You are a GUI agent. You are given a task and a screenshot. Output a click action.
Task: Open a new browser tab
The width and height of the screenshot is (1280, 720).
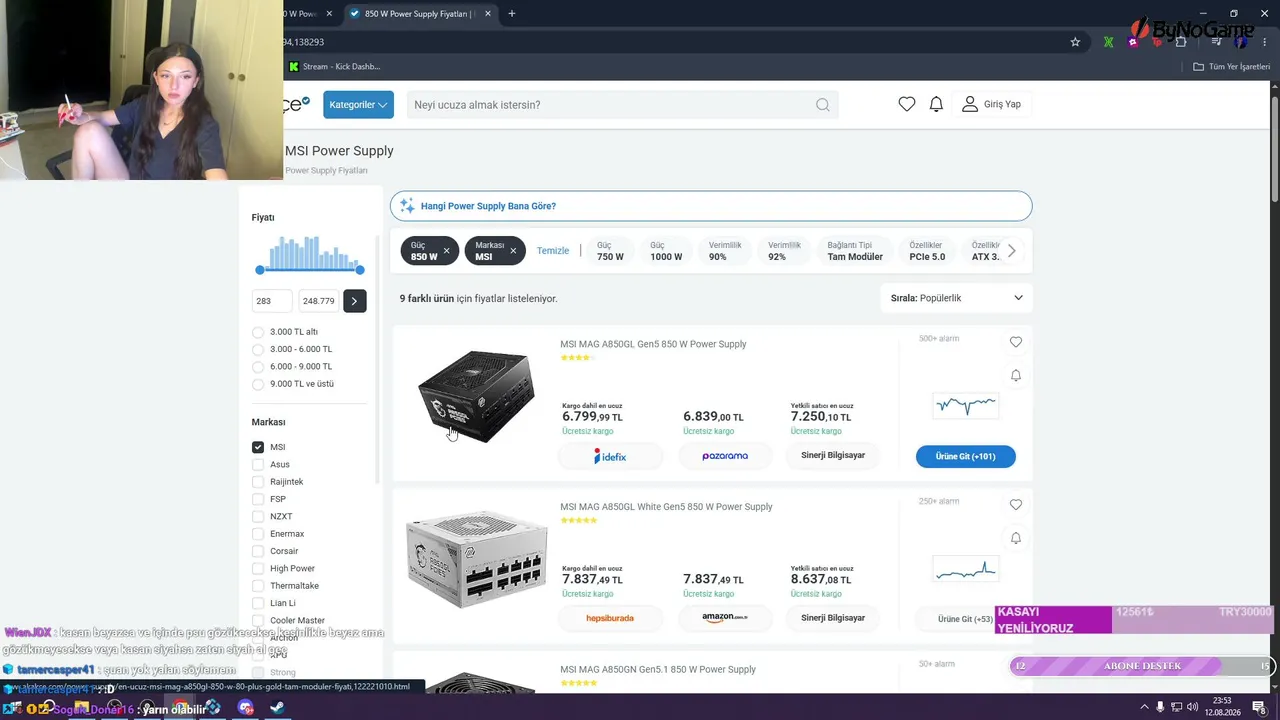tap(512, 14)
